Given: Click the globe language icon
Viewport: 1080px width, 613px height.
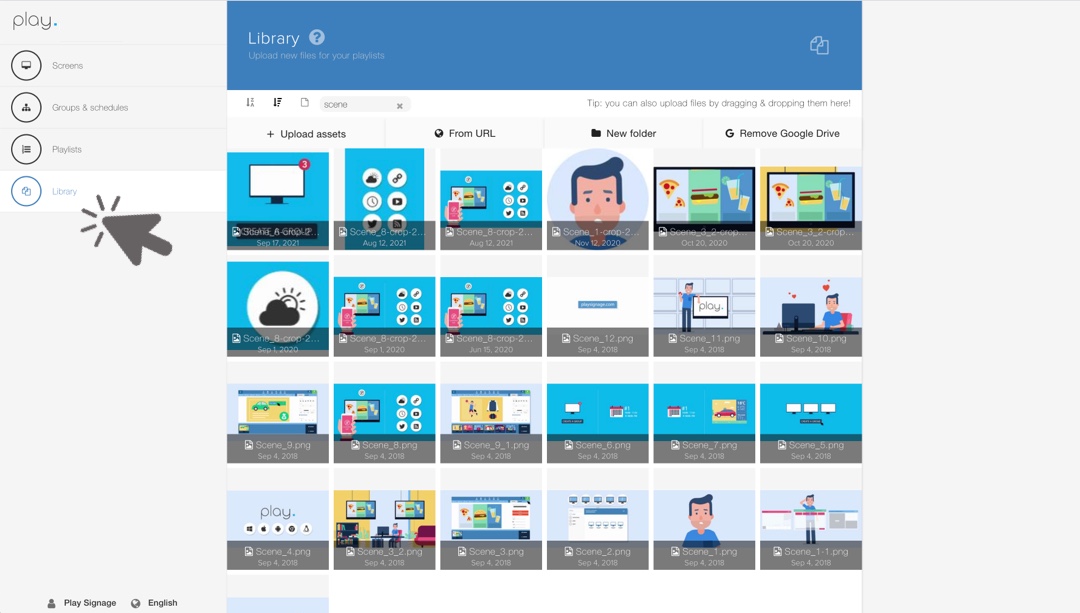Looking at the screenshot, I should 136,603.
